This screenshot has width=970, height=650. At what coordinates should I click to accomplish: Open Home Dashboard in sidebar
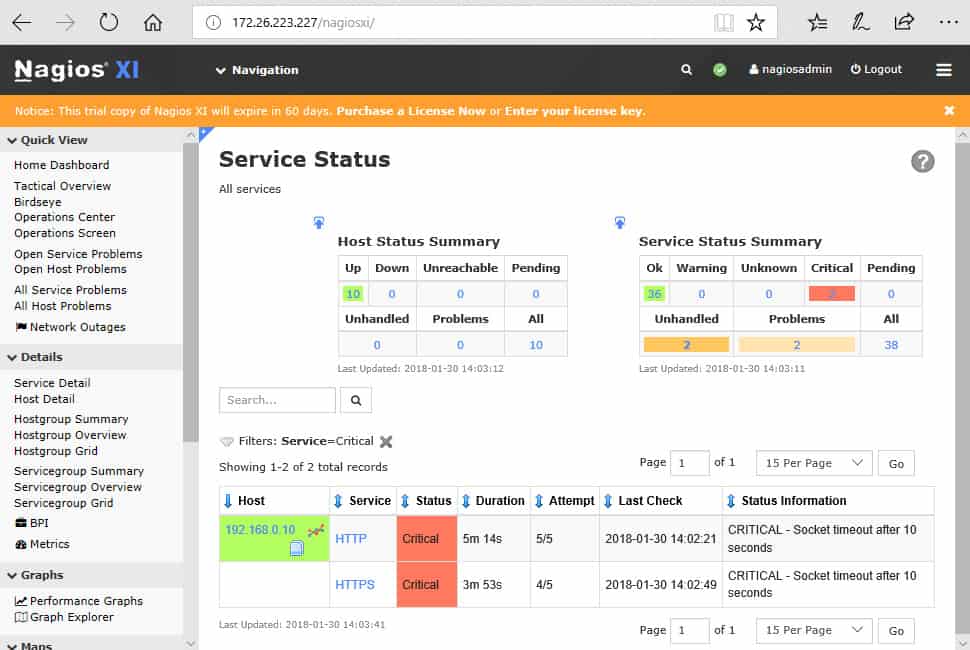coord(62,165)
